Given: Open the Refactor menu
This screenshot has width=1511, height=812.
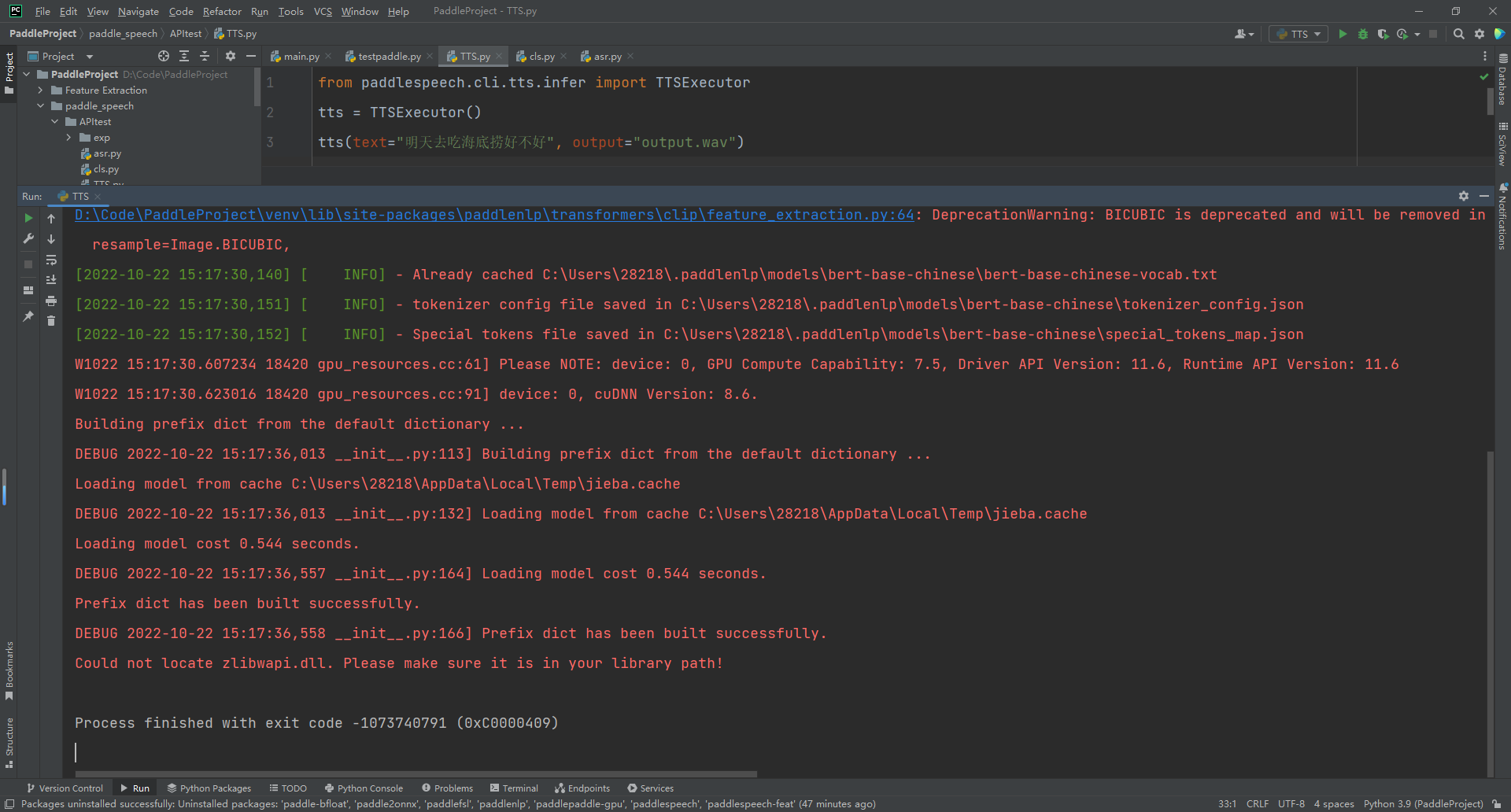Looking at the screenshot, I should [222, 11].
